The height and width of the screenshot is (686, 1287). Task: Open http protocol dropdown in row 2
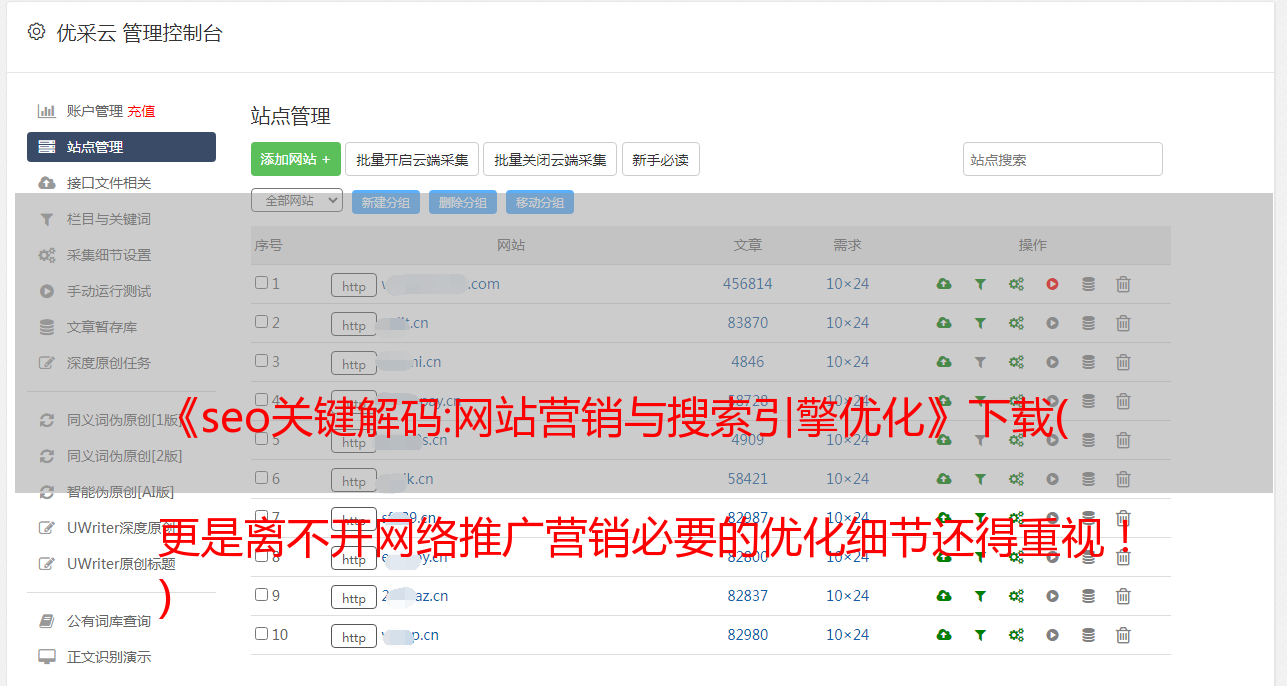tap(354, 325)
